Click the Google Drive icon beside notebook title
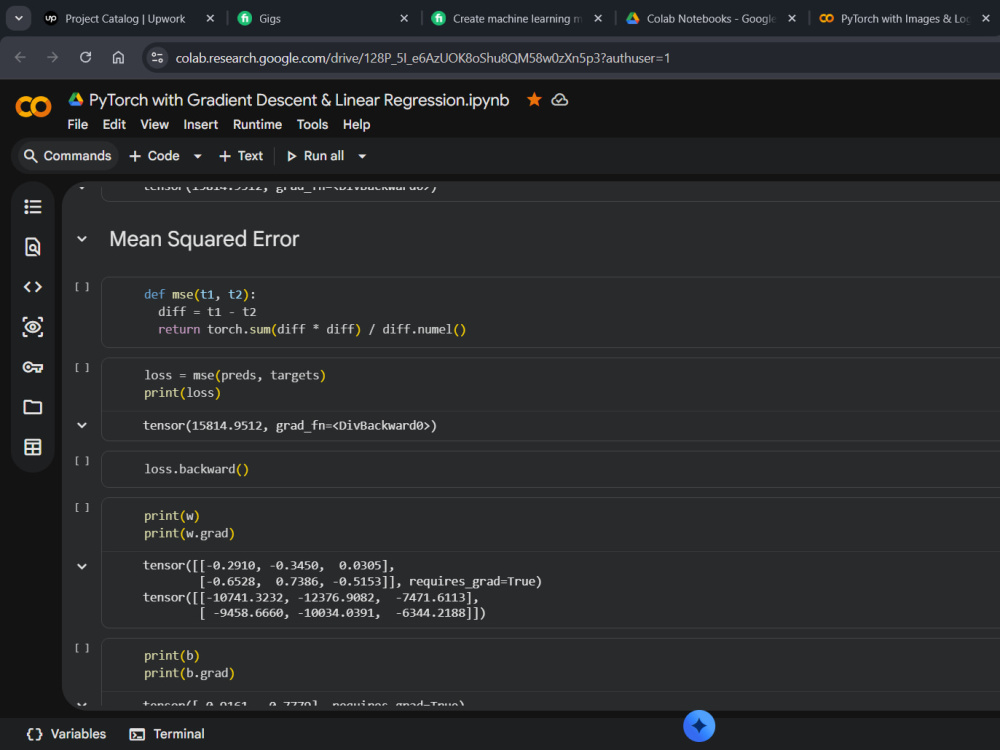This screenshot has width=1000, height=750. click(76, 99)
